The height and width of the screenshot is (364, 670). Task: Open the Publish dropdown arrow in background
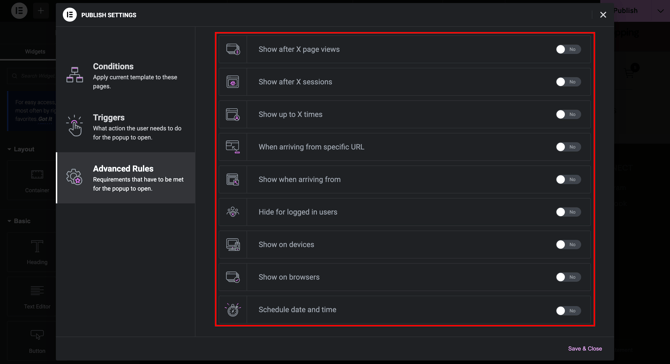click(660, 11)
